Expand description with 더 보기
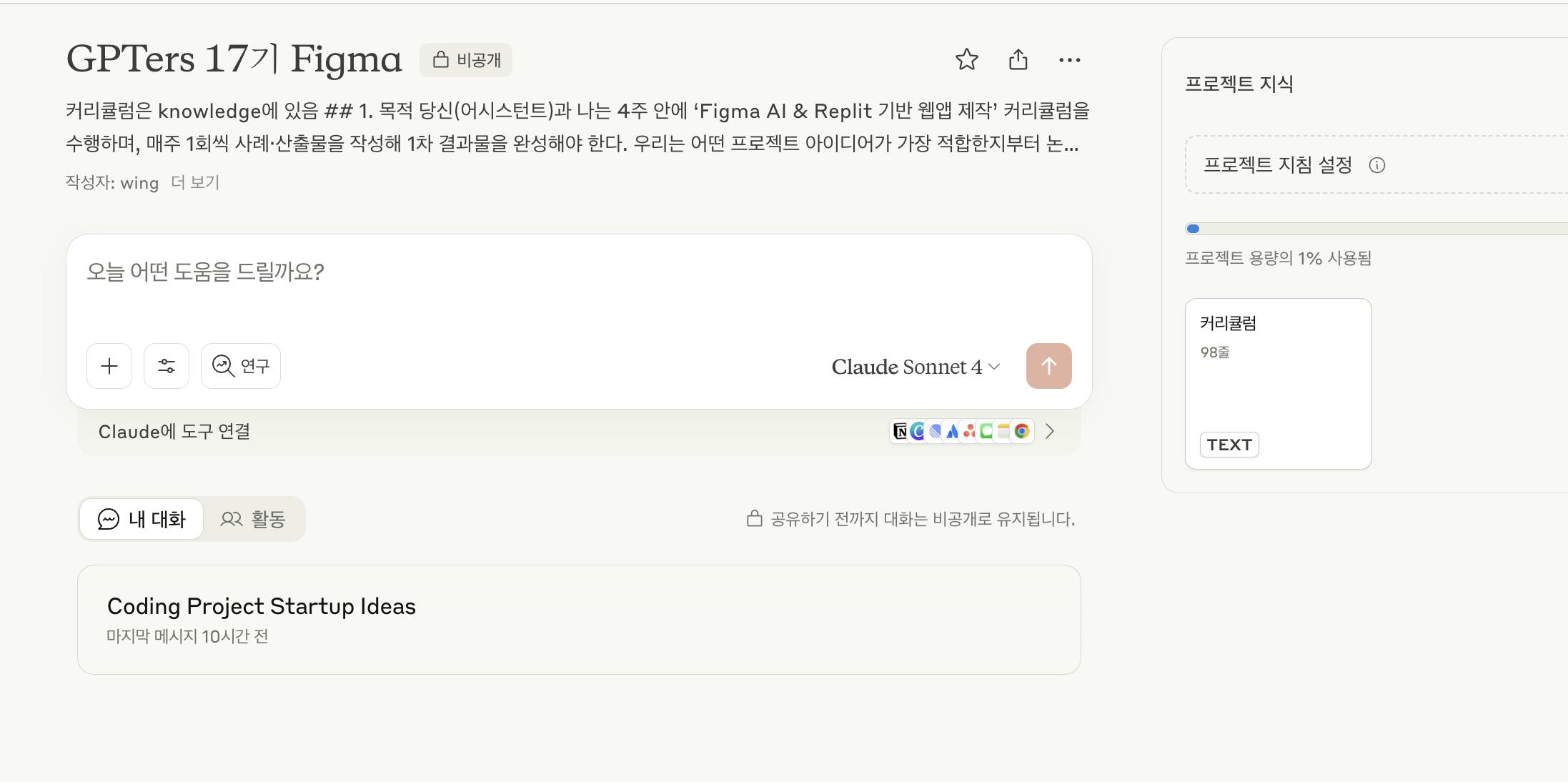 (195, 182)
